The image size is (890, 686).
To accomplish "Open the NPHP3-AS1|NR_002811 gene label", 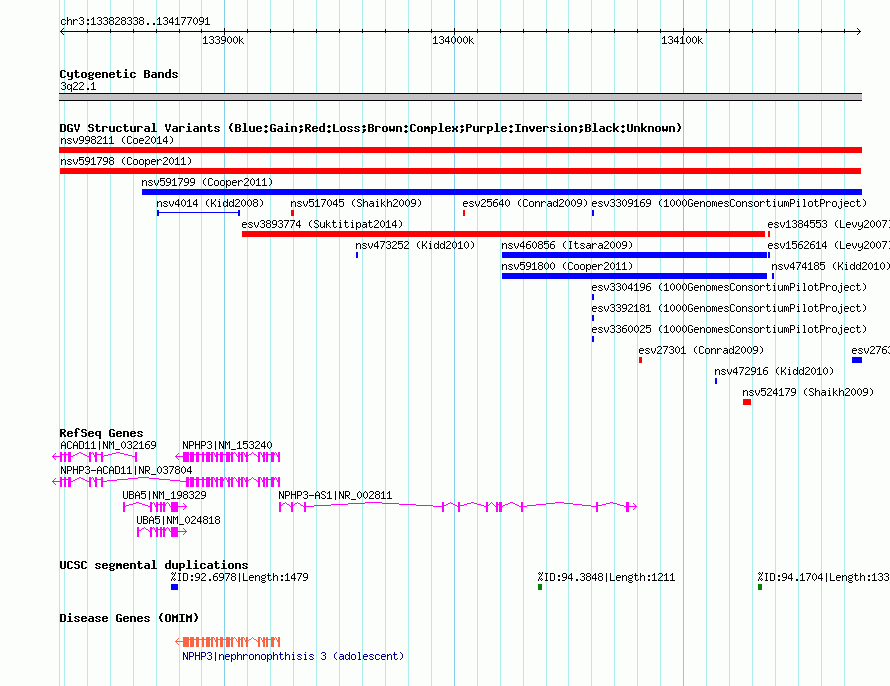I will (x=335, y=495).
